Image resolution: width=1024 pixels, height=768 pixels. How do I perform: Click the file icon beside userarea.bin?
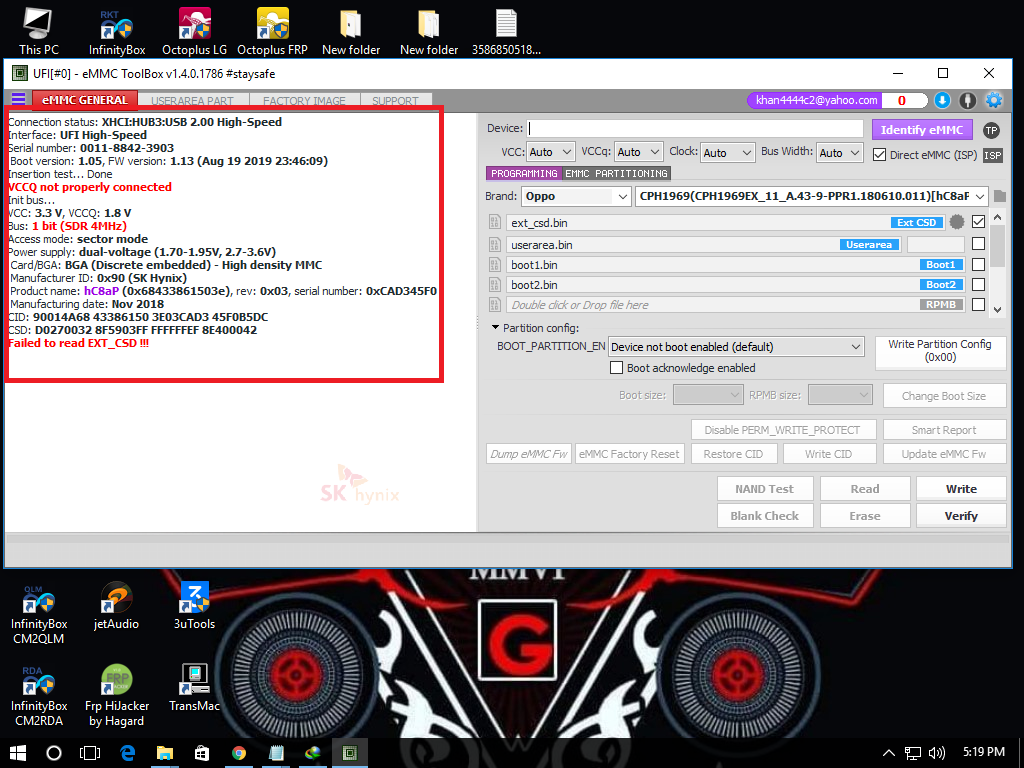pos(494,245)
